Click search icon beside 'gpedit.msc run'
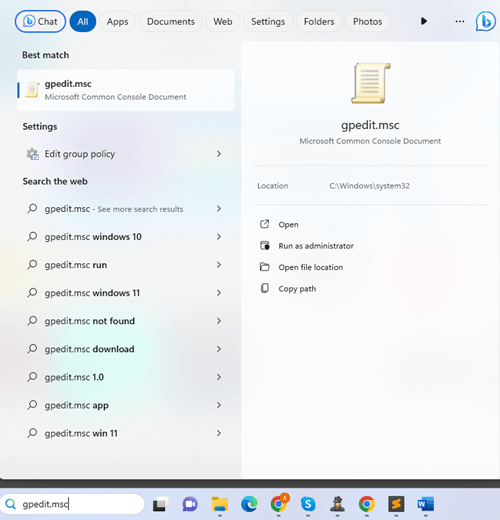The height and width of the screenshot is (520, 500). click(x=32, y=265)
